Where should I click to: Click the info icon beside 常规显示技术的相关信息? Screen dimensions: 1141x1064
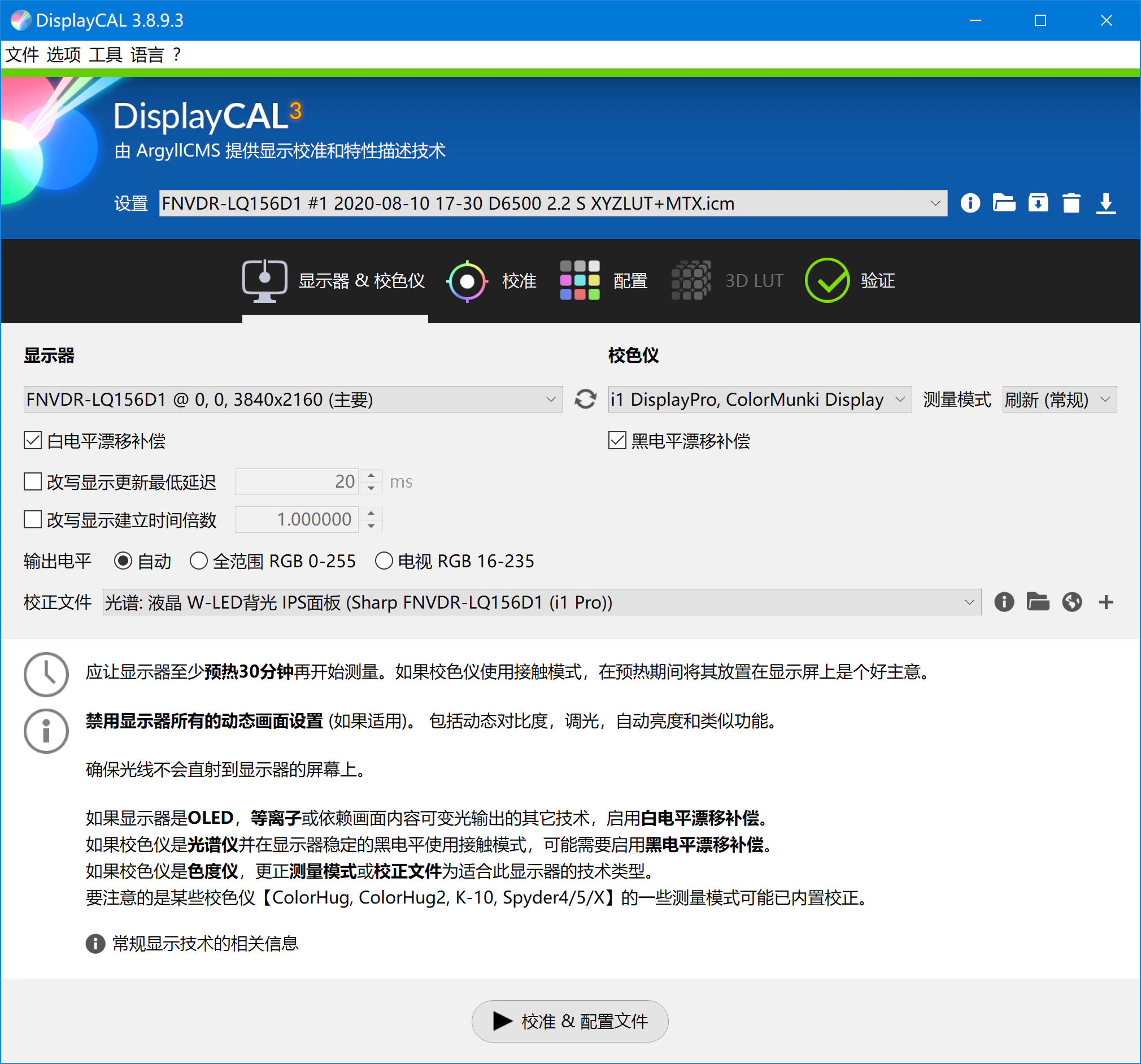point(95,944)
